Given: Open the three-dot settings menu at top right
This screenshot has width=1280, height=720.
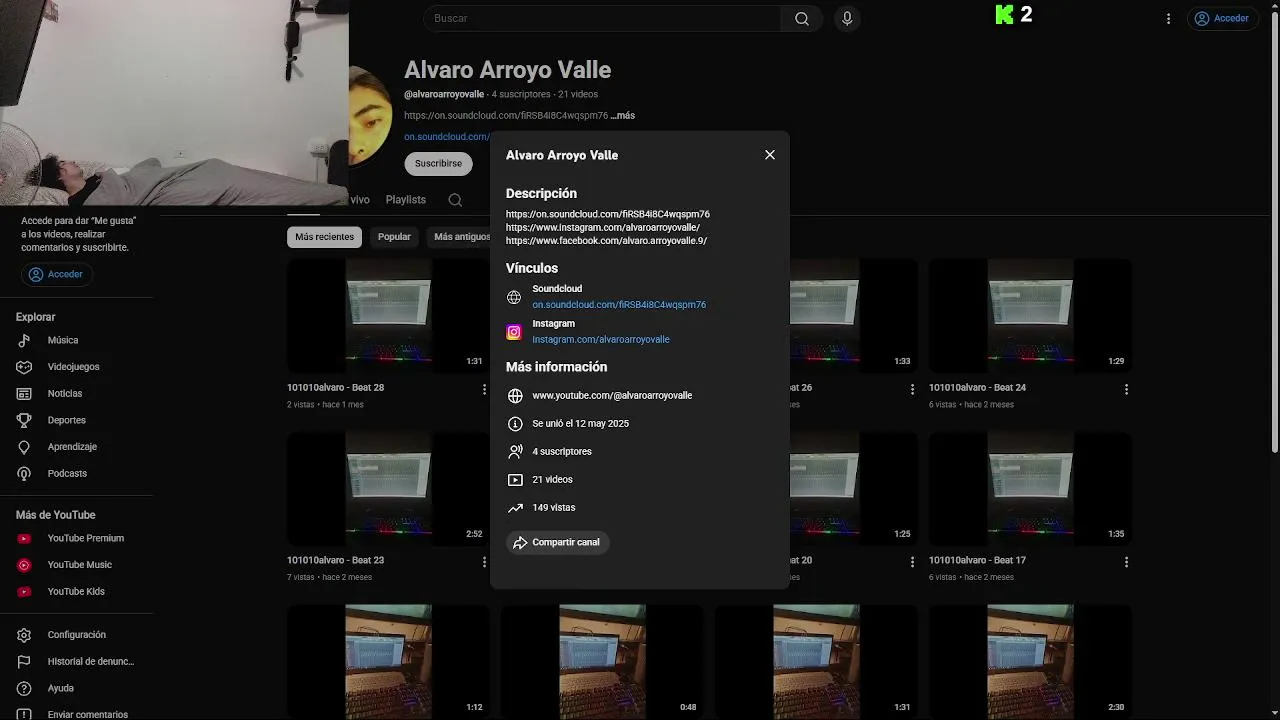Looking at the screenshot, I should coord(1168,18).
